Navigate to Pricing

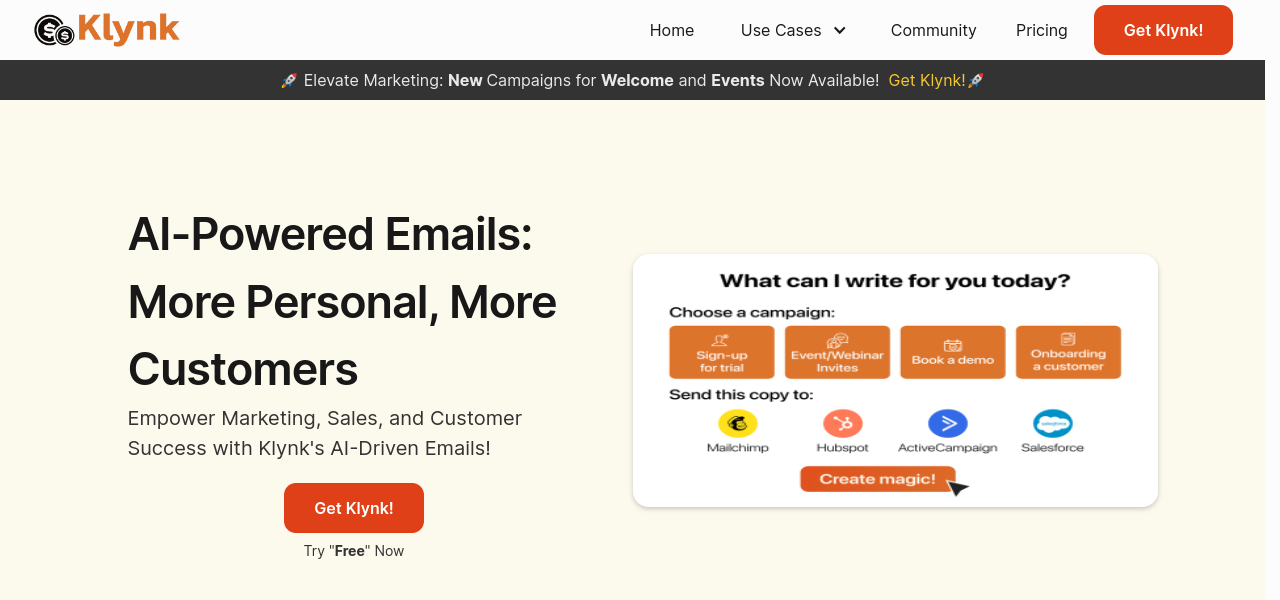[x=1041, y=31]
